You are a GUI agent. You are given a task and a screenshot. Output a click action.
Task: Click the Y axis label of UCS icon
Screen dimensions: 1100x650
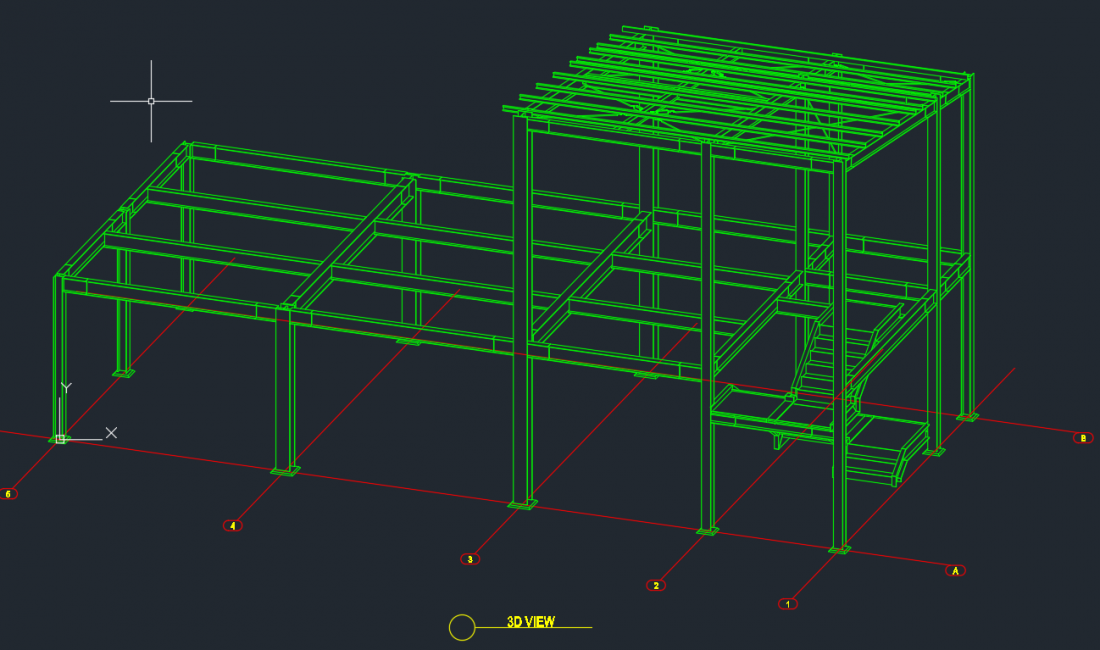point(66,386)
